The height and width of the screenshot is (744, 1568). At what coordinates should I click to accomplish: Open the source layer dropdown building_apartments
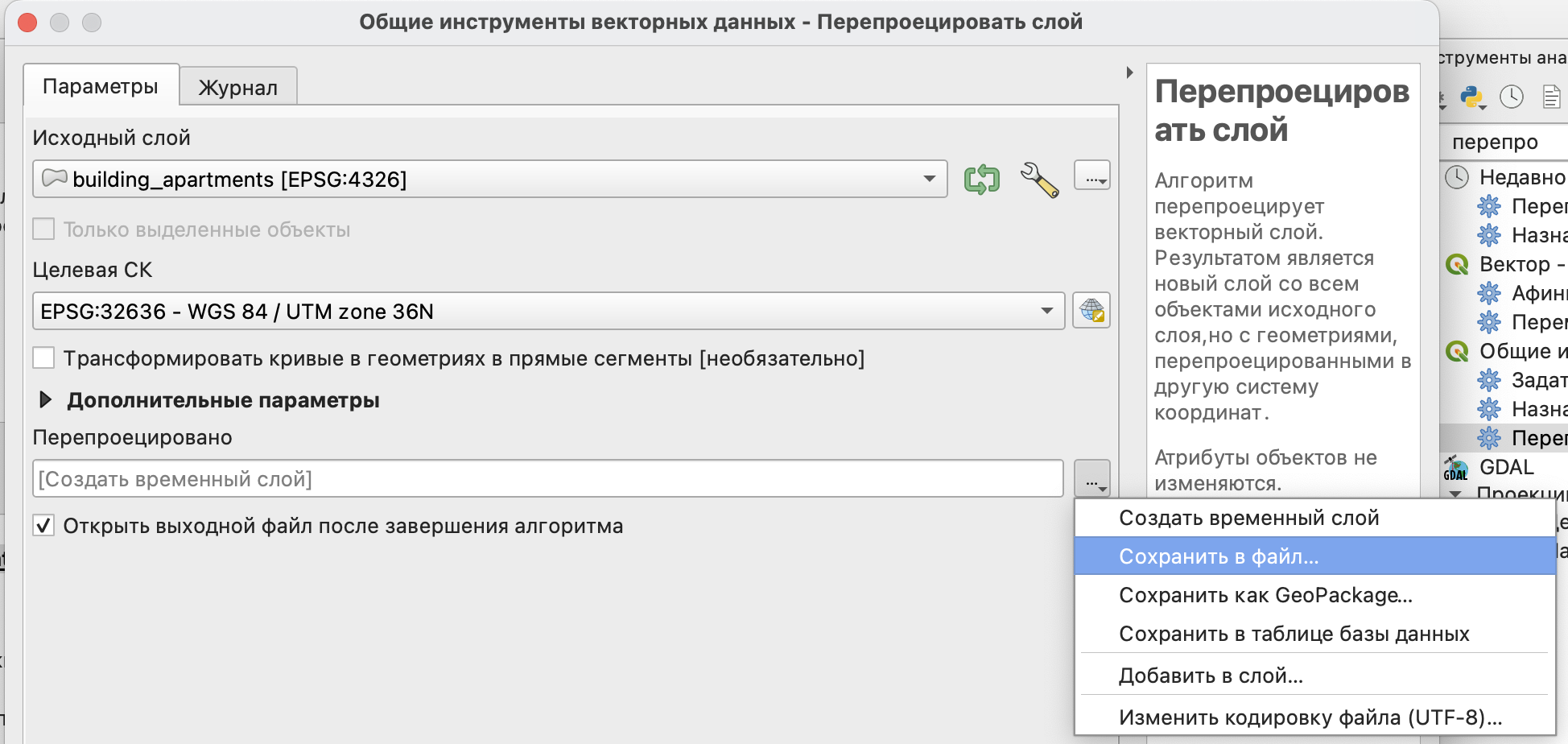(489, 179)
